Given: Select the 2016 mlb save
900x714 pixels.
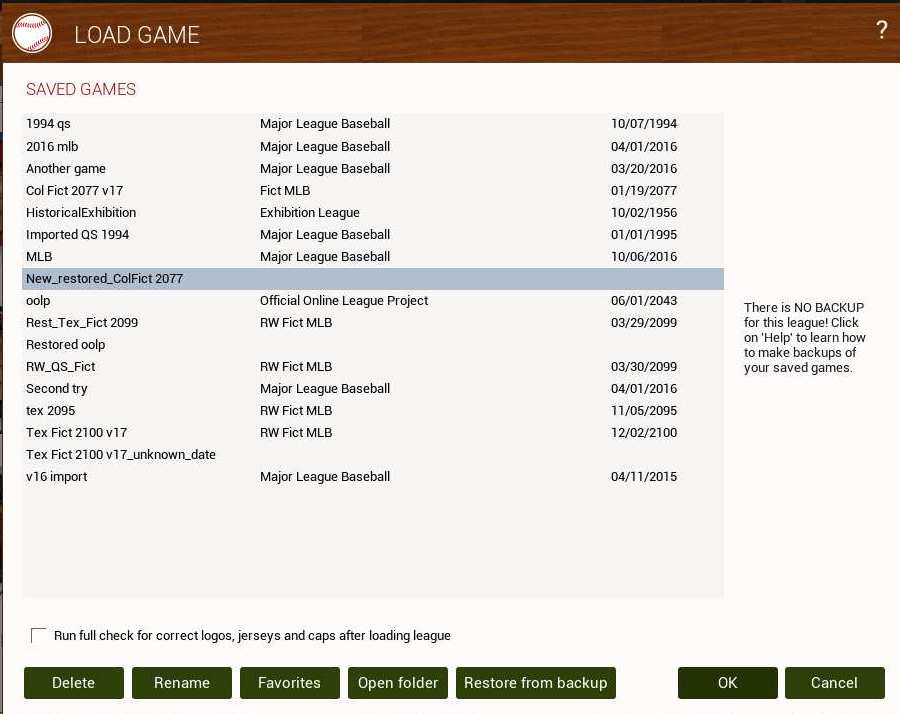Looking at the screenshot, I should [x=52, y=146].
